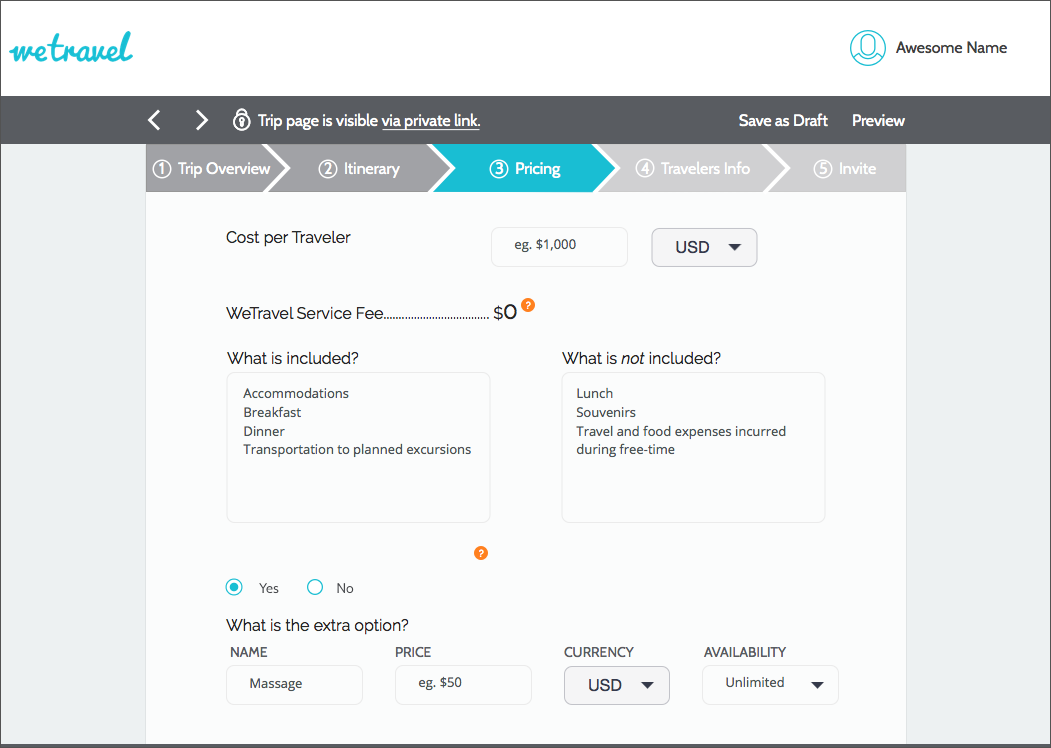The image size is (1051, 748).
Task: Go forward using the right arrow
Action: point(201,121)
